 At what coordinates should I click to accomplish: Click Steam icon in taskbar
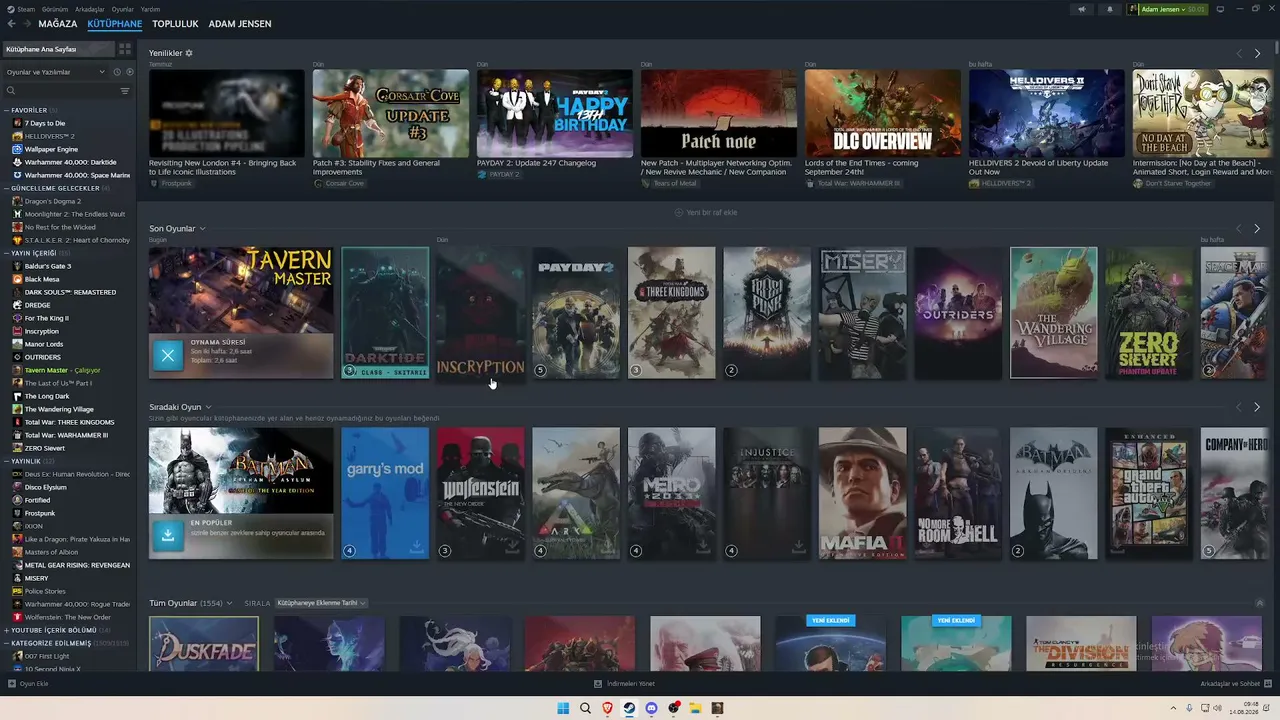[629, 708]
